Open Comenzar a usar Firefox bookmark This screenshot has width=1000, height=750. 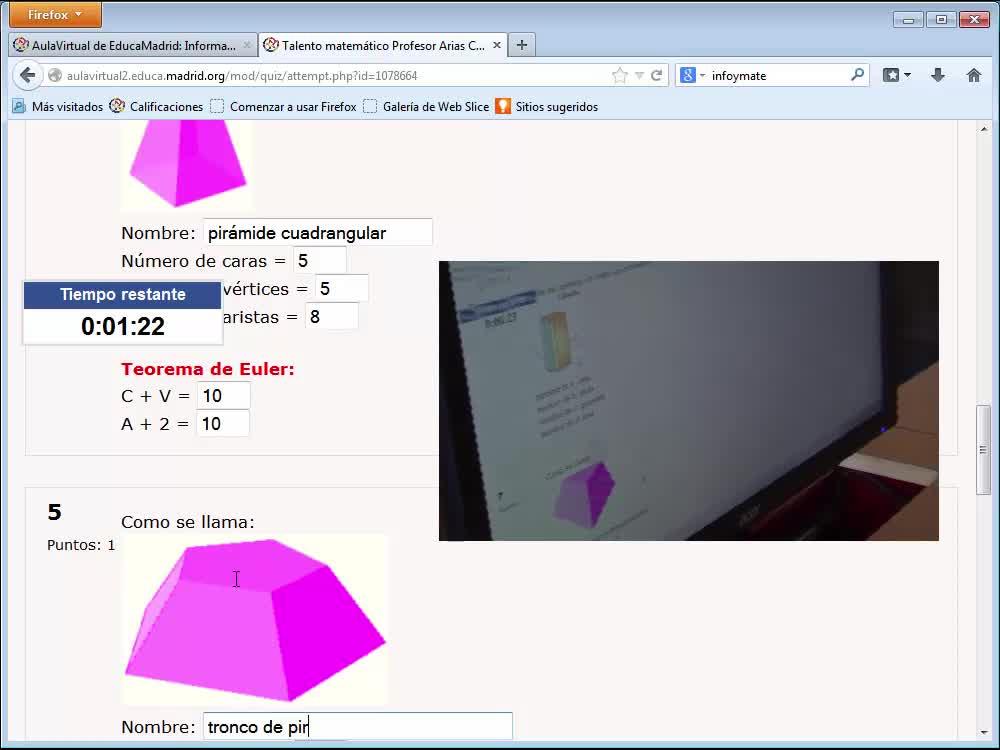click(283, 107)
